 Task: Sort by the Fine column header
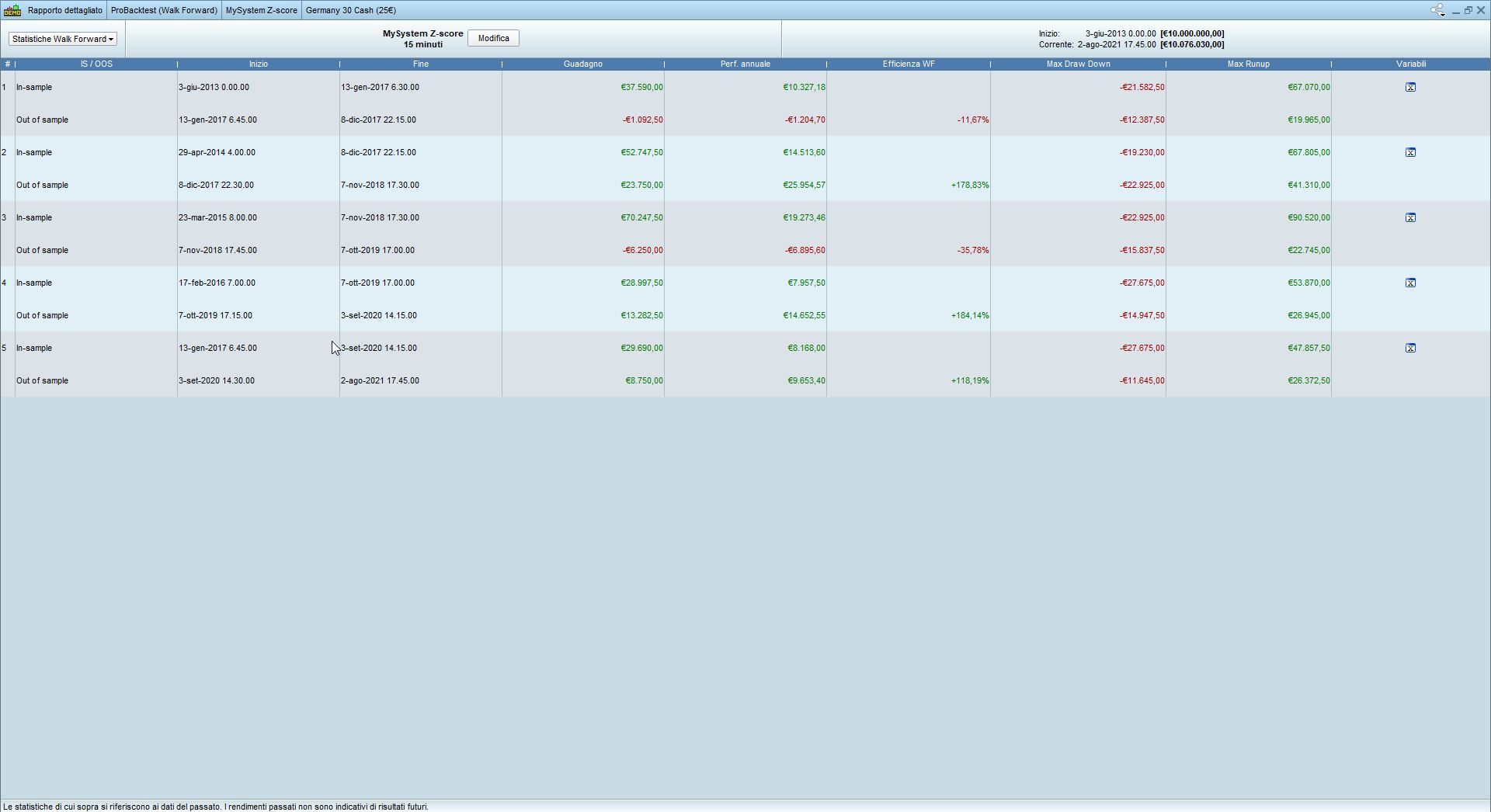tap(420, 64)
